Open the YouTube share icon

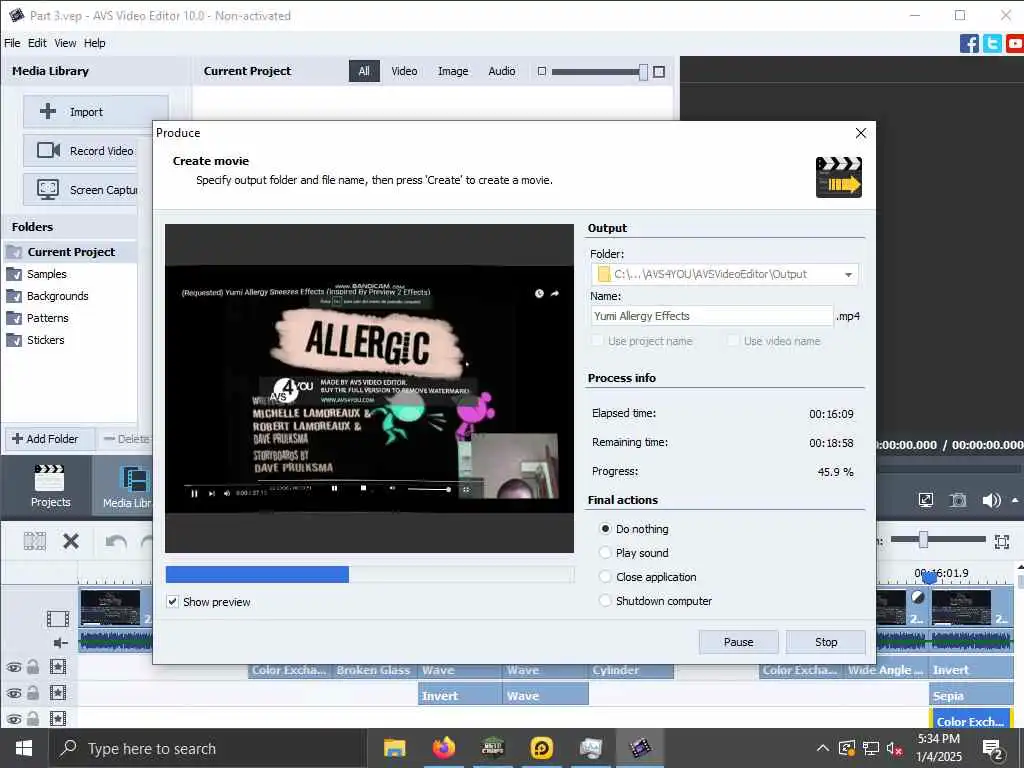click(1015, 43)
